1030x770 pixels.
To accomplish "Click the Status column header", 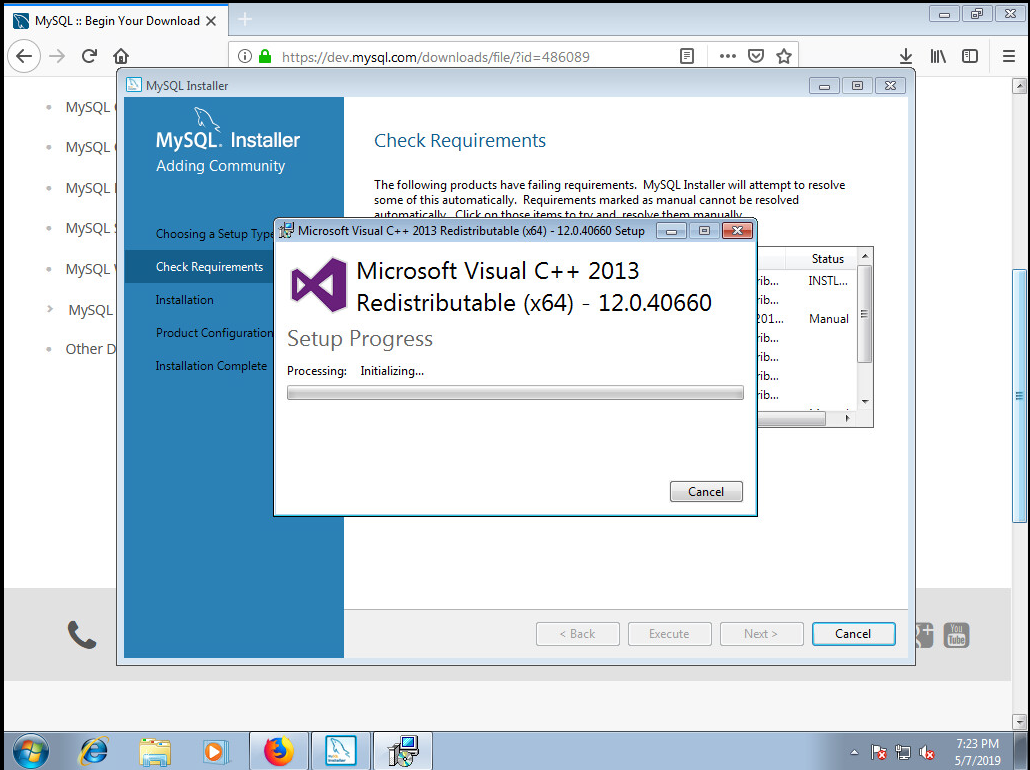I will [827, 259].
